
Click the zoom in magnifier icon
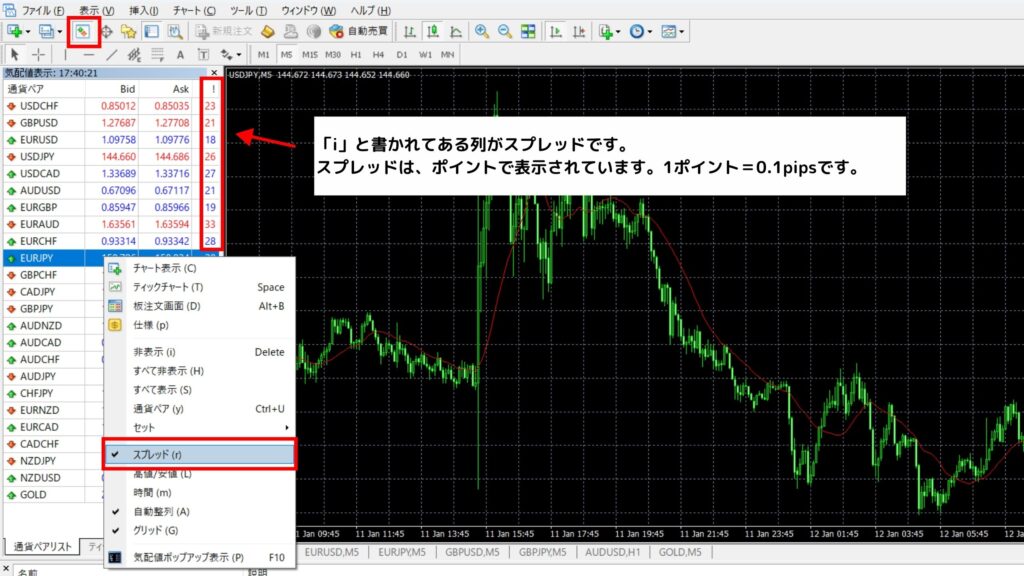[482, 32]
